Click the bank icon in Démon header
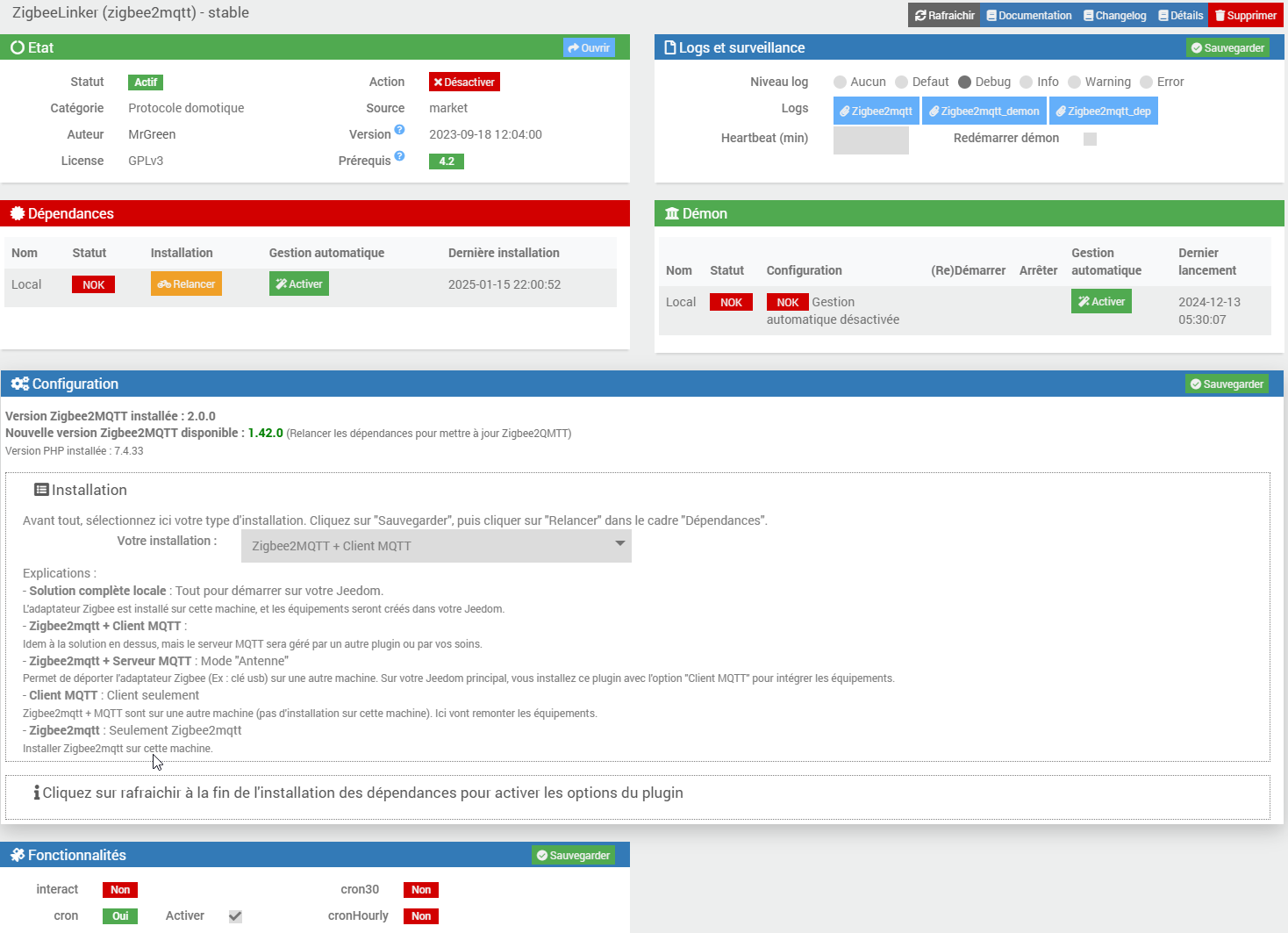Viewport: 1288px width, 933px height. (x=672, y=213)
